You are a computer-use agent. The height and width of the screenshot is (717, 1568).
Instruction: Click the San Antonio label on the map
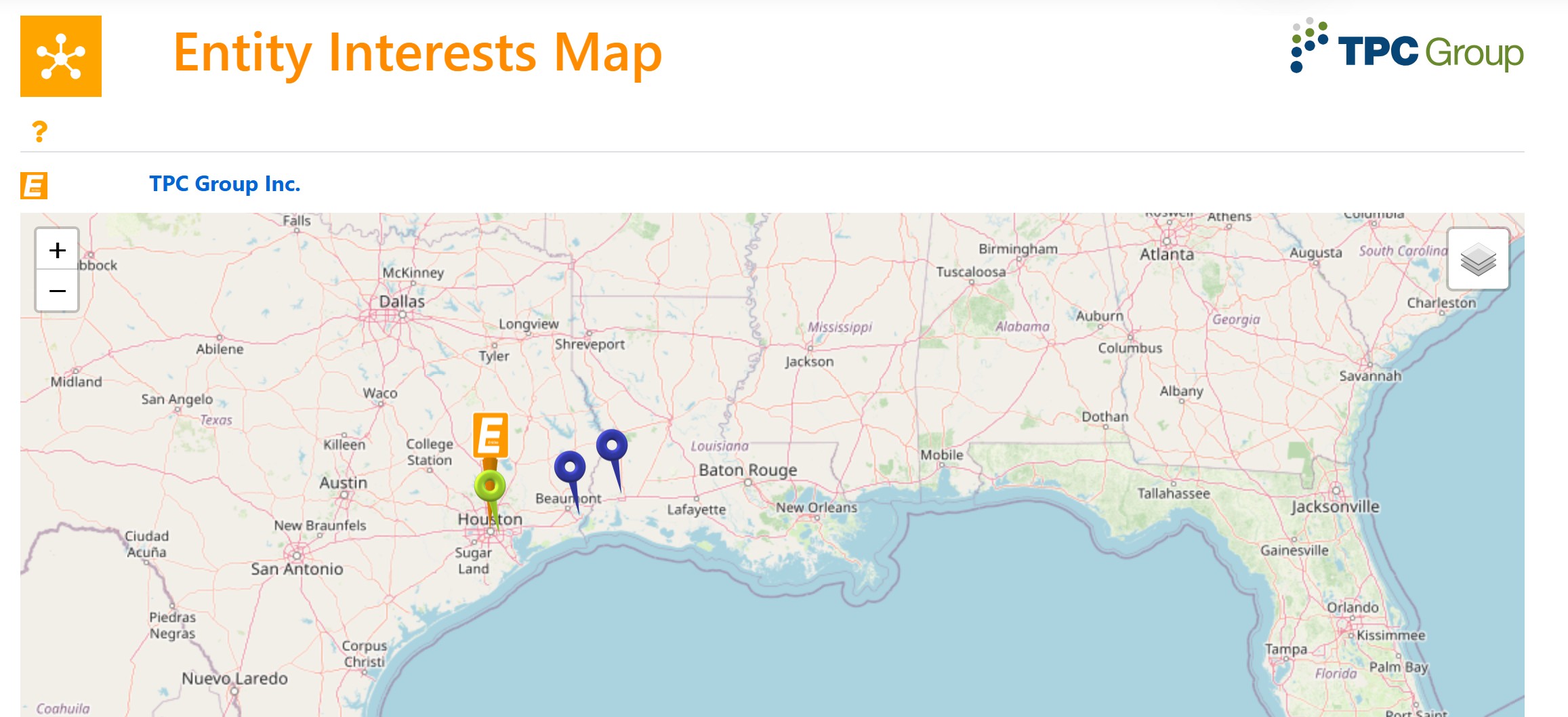(x=297, y=569)
